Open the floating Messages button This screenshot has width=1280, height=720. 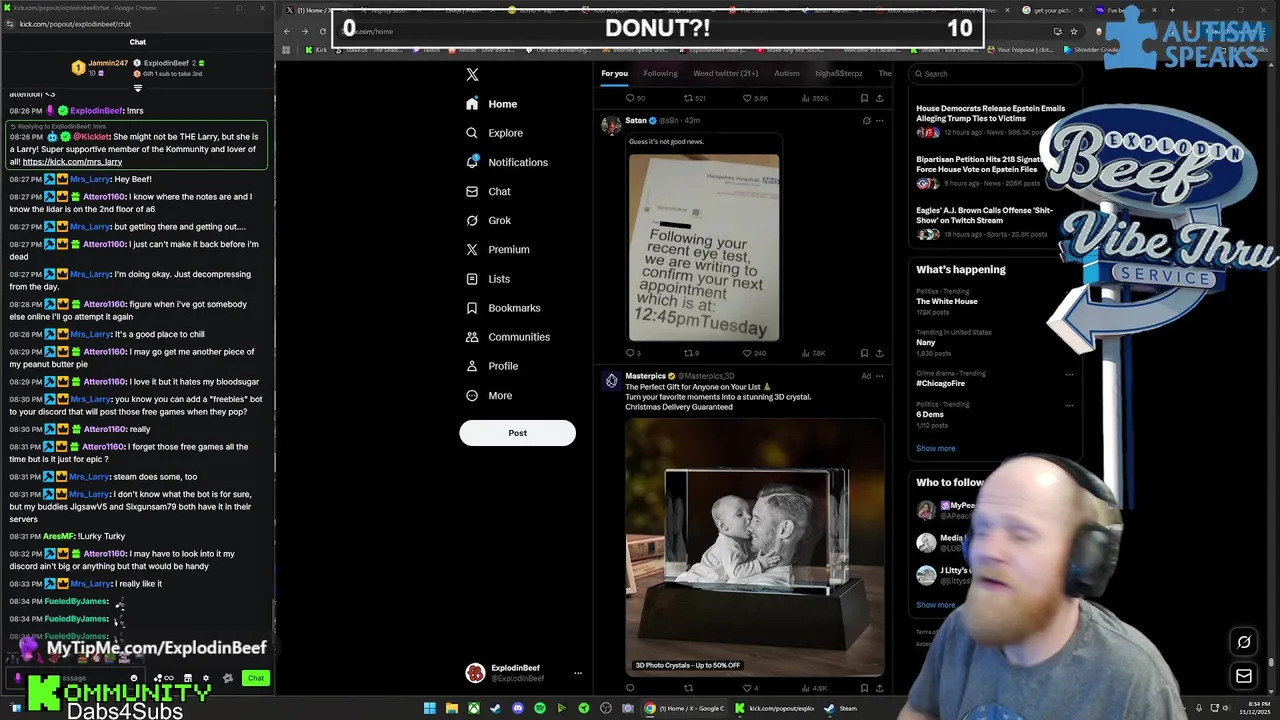[1244, 677]
